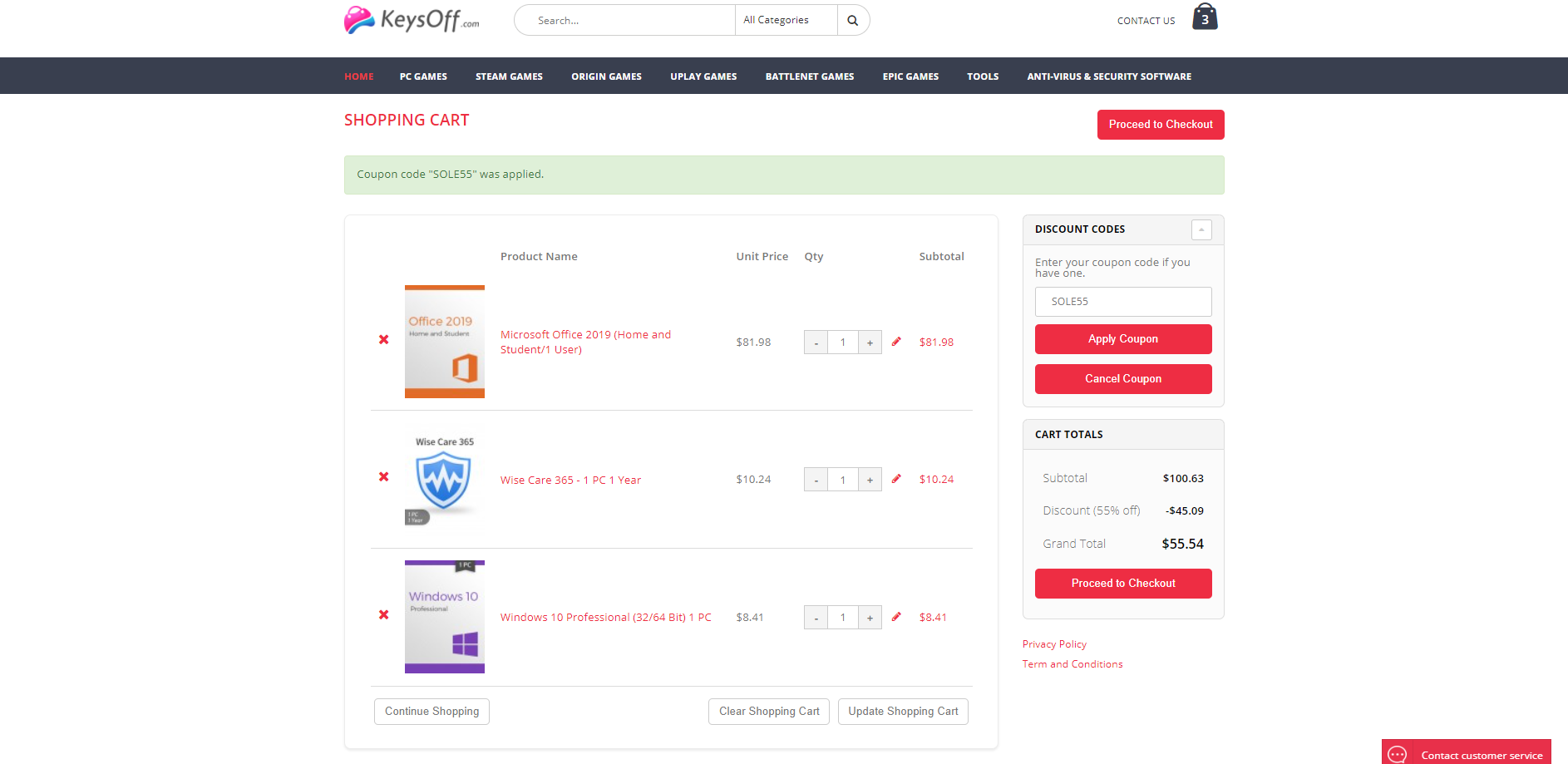Focus the Wise Care 365 quantity field
The height and width of the screenshot is (764, 1568).
point(843,480)
